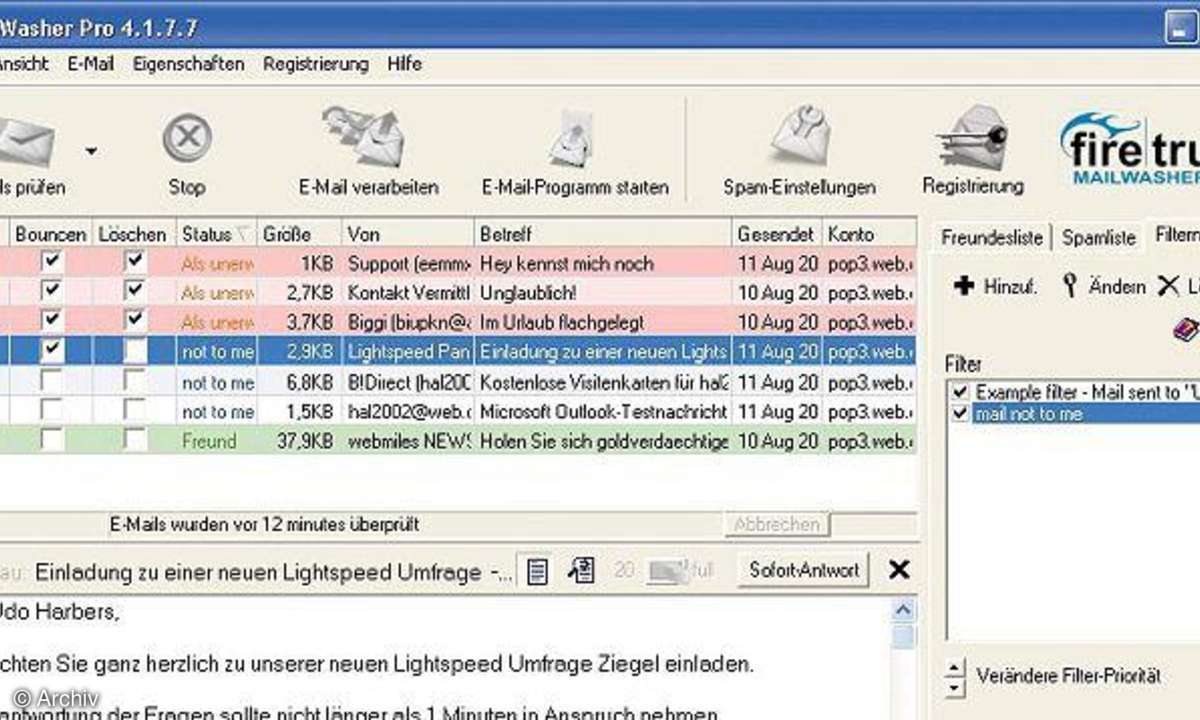This screenshot has height=720, width=1200.
Task: Close the preview pane with the X icon
Action: (x=899, y=570)
